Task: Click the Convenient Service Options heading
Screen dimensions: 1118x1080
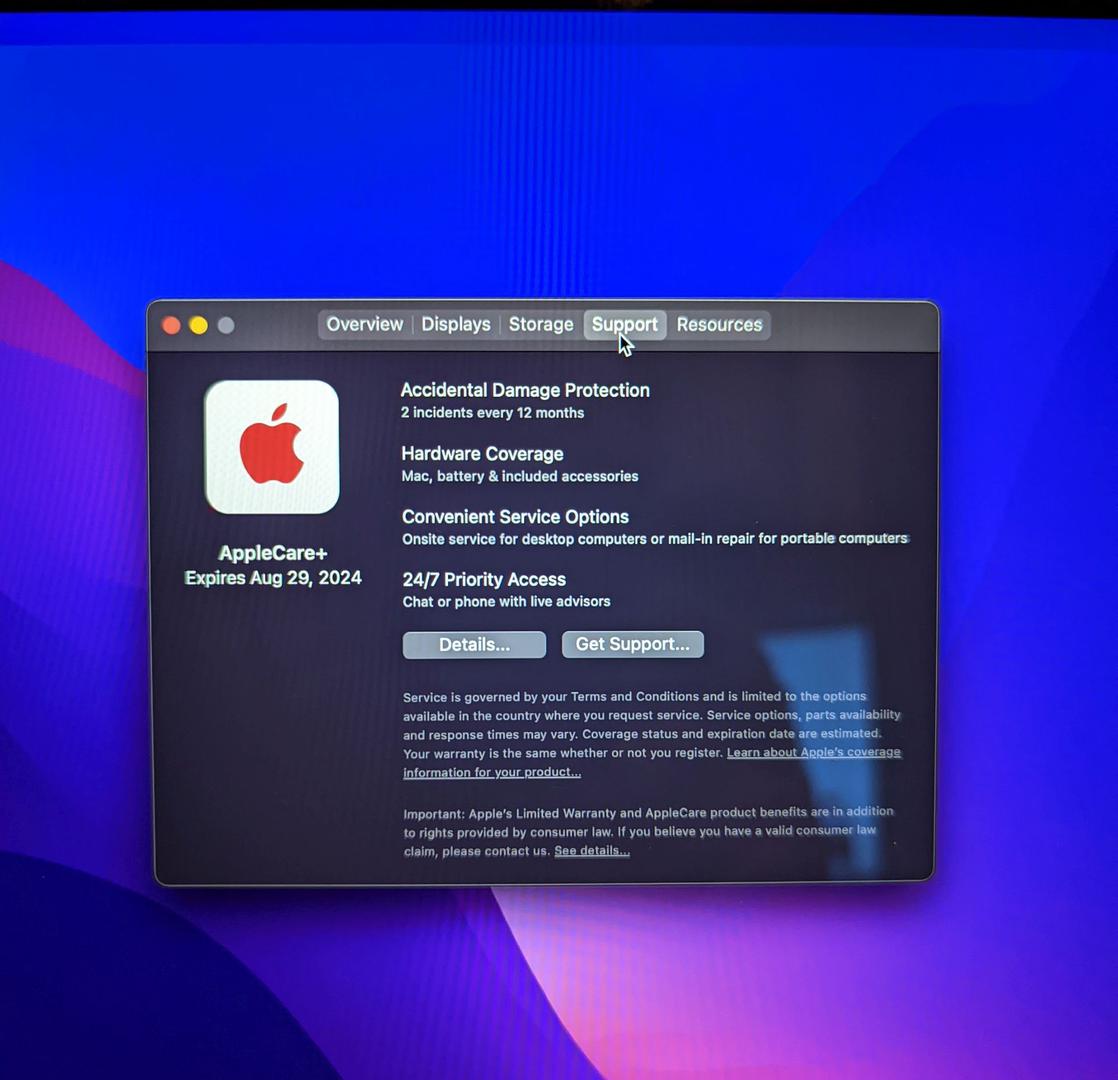Action: click(x=515, y=516)
